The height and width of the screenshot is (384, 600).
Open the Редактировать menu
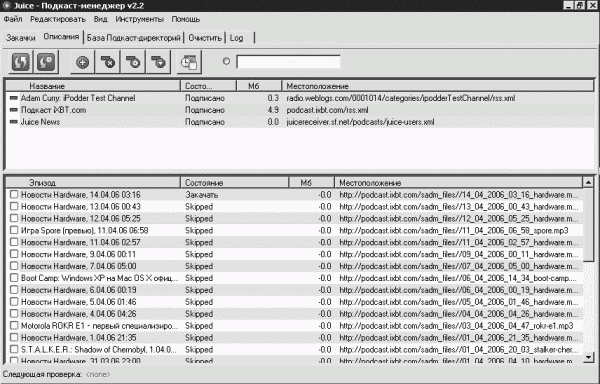point(58,19)
